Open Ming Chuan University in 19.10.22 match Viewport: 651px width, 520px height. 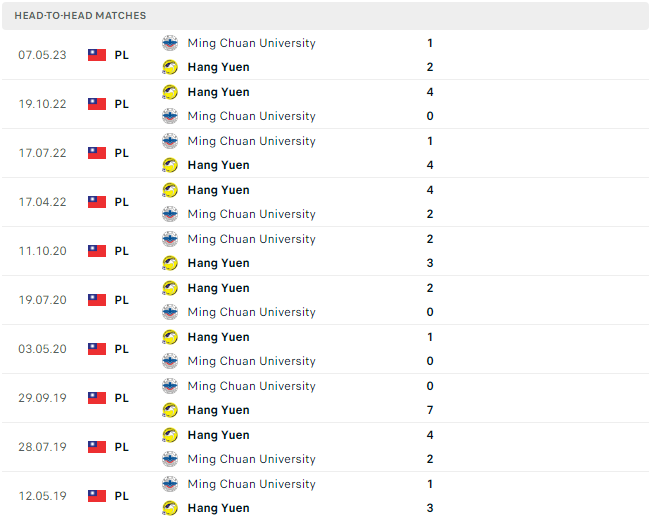[252, 116]
